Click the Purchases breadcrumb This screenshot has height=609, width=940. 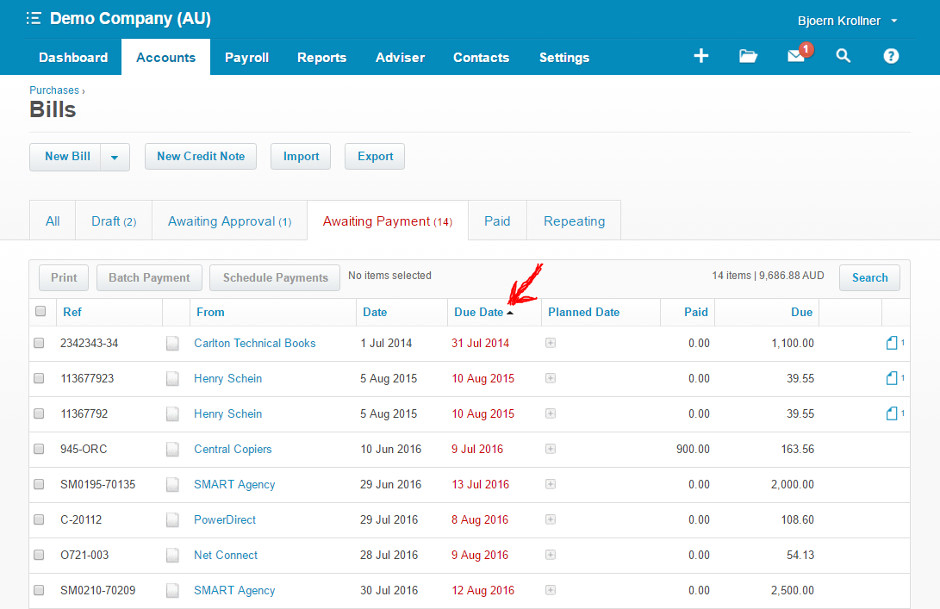point(53,89)
